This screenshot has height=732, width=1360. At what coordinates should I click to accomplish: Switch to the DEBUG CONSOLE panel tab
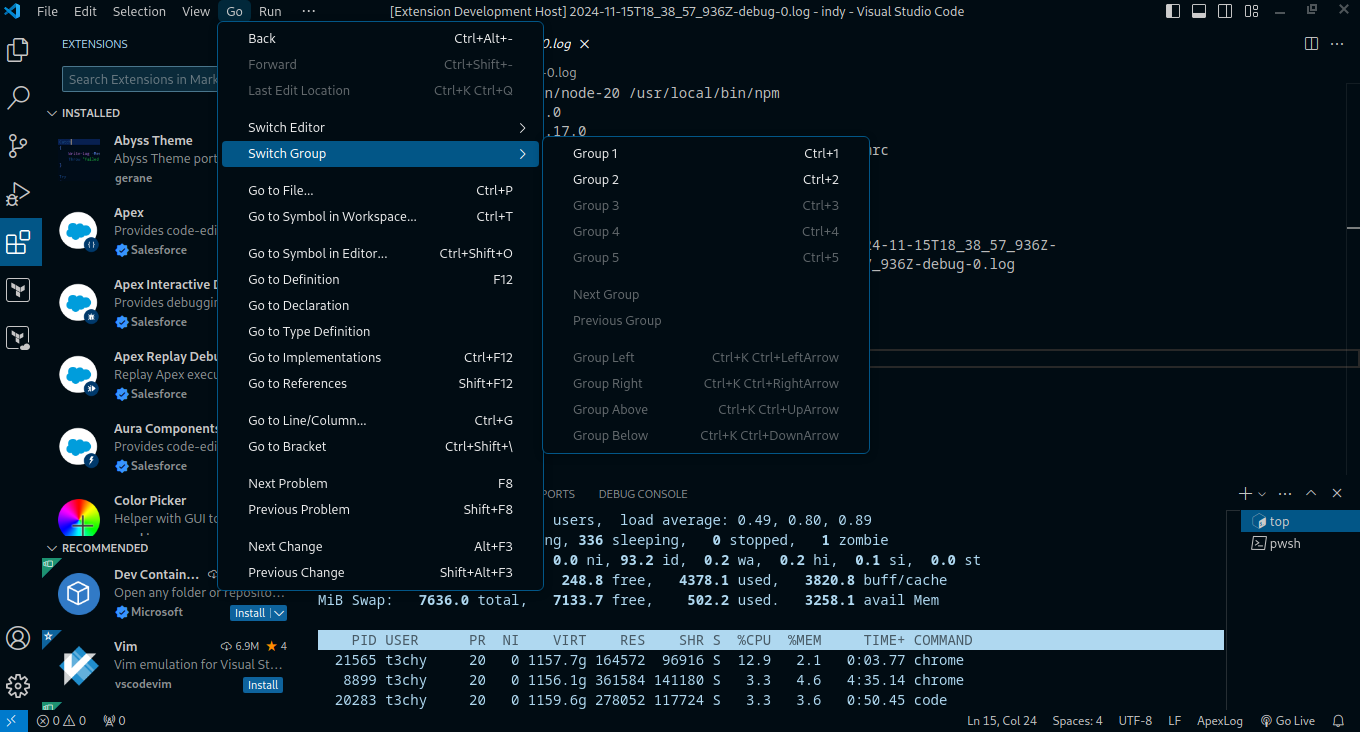tap(643, 494)
